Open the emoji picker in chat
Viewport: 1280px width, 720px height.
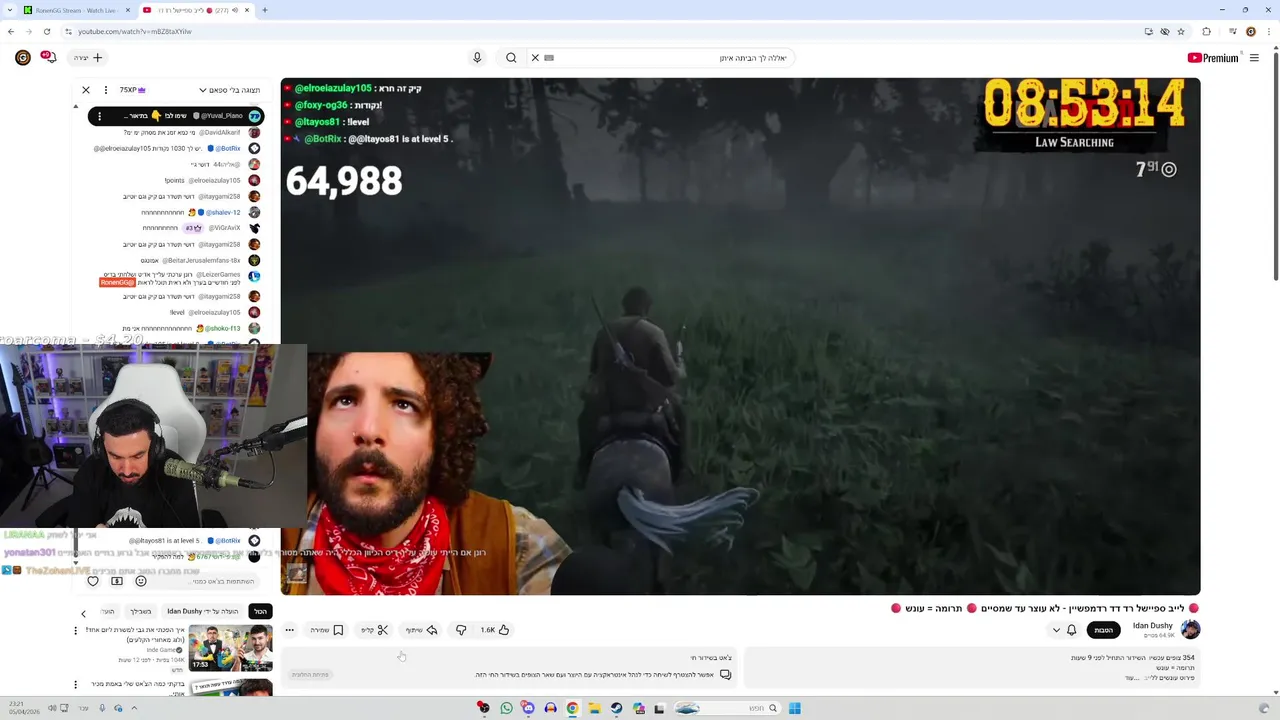point(141,581)
